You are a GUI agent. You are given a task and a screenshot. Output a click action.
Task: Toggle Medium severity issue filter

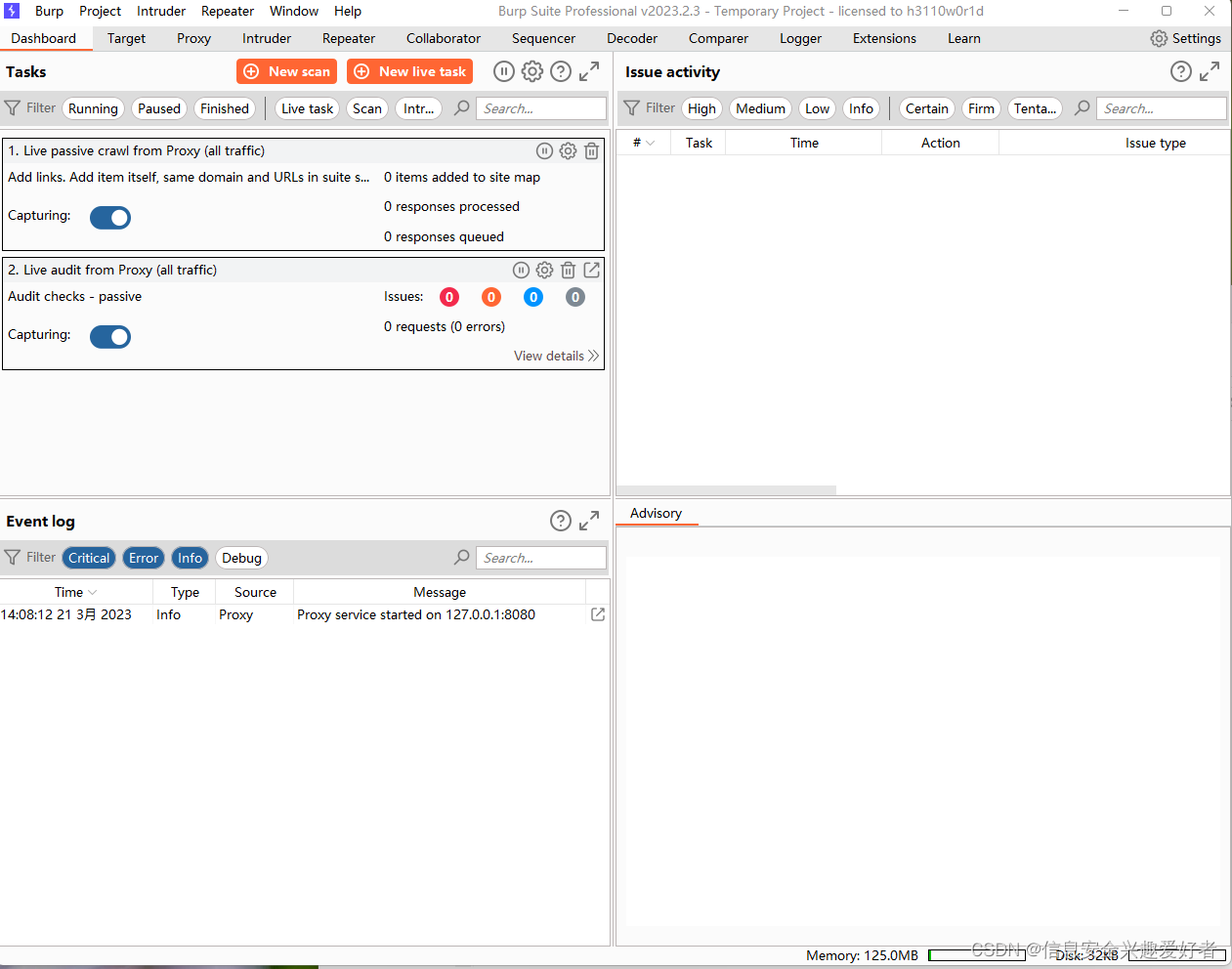tap(760, 108)
